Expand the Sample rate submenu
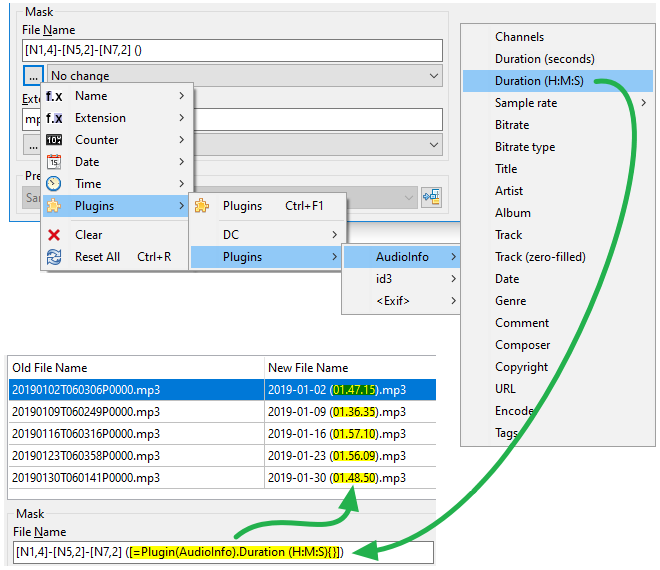Image resolution: width=660 pixels, height=570 pixels. click(556, 103)
